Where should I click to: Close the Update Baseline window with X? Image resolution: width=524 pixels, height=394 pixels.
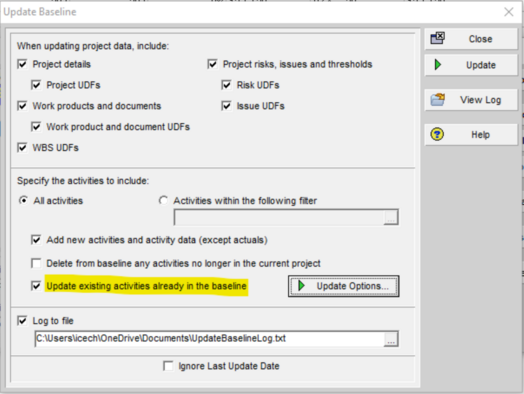point(509,12)
